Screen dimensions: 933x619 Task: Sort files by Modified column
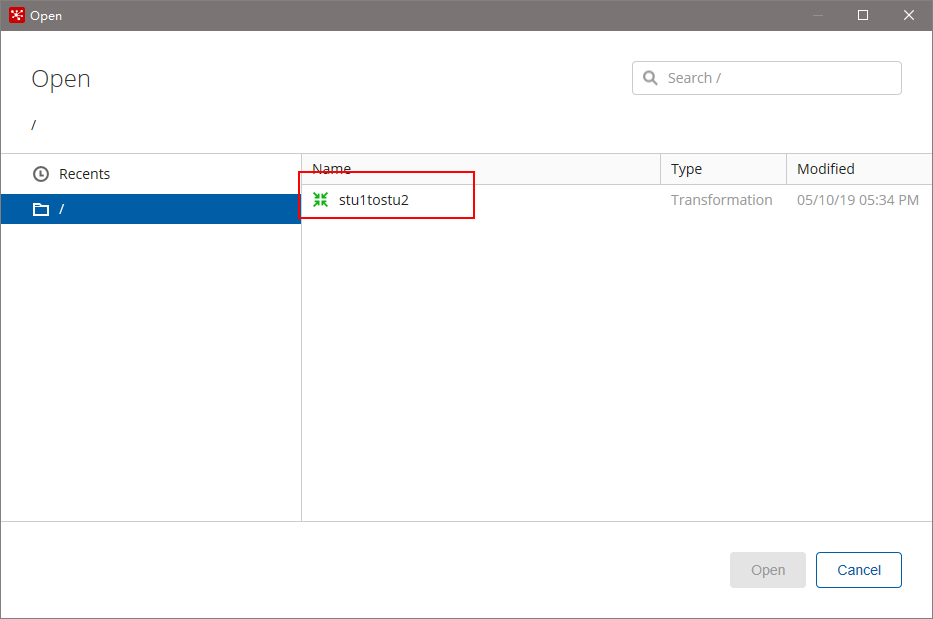pos(859,169)
